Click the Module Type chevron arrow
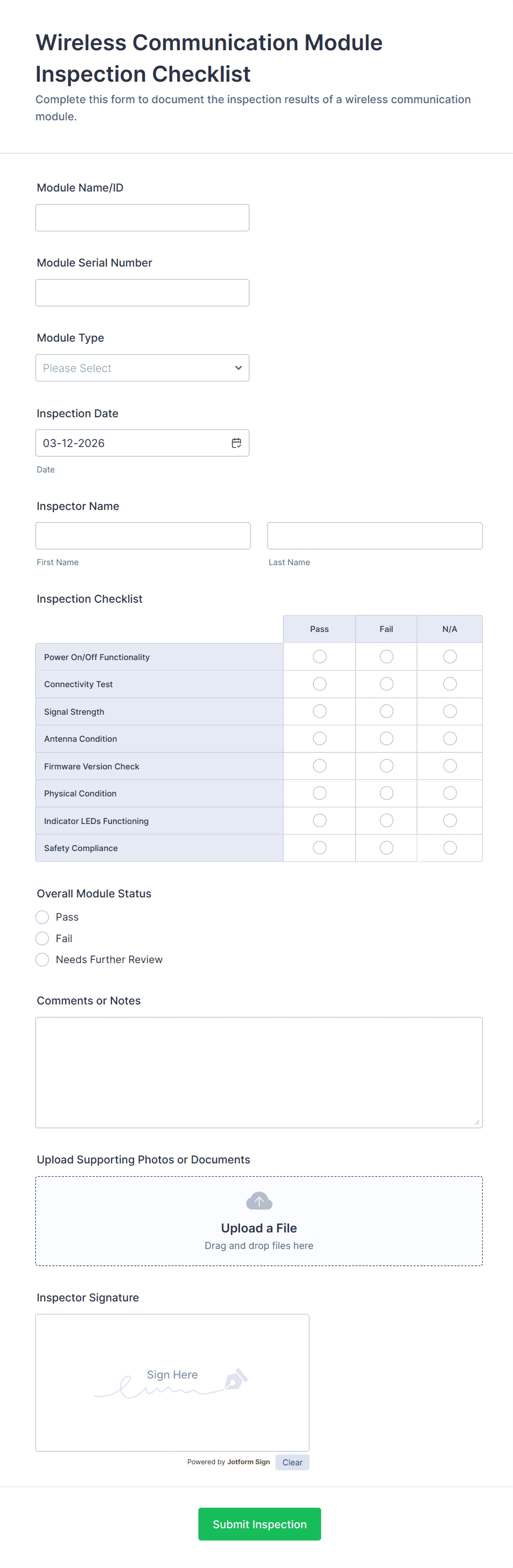This screenshot has width=513, height=1568. pyautogui.click(x=238, y=368)
